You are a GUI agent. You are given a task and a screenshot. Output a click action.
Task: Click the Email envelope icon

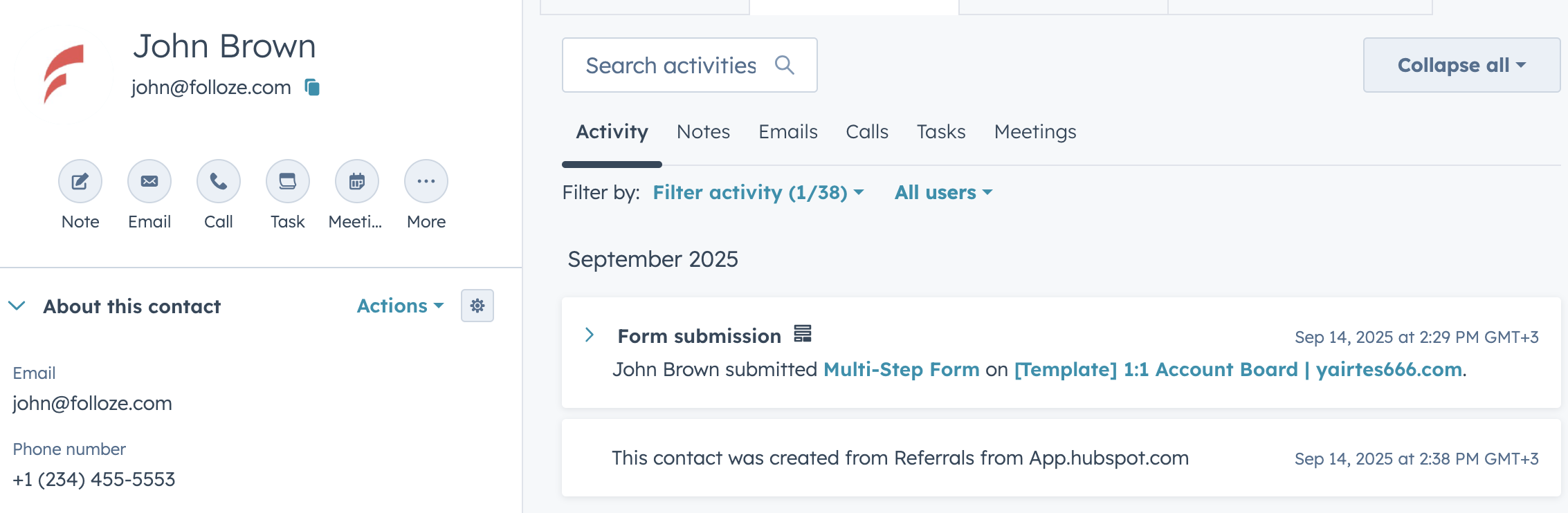pyautogui.click(x=149, y=181)
